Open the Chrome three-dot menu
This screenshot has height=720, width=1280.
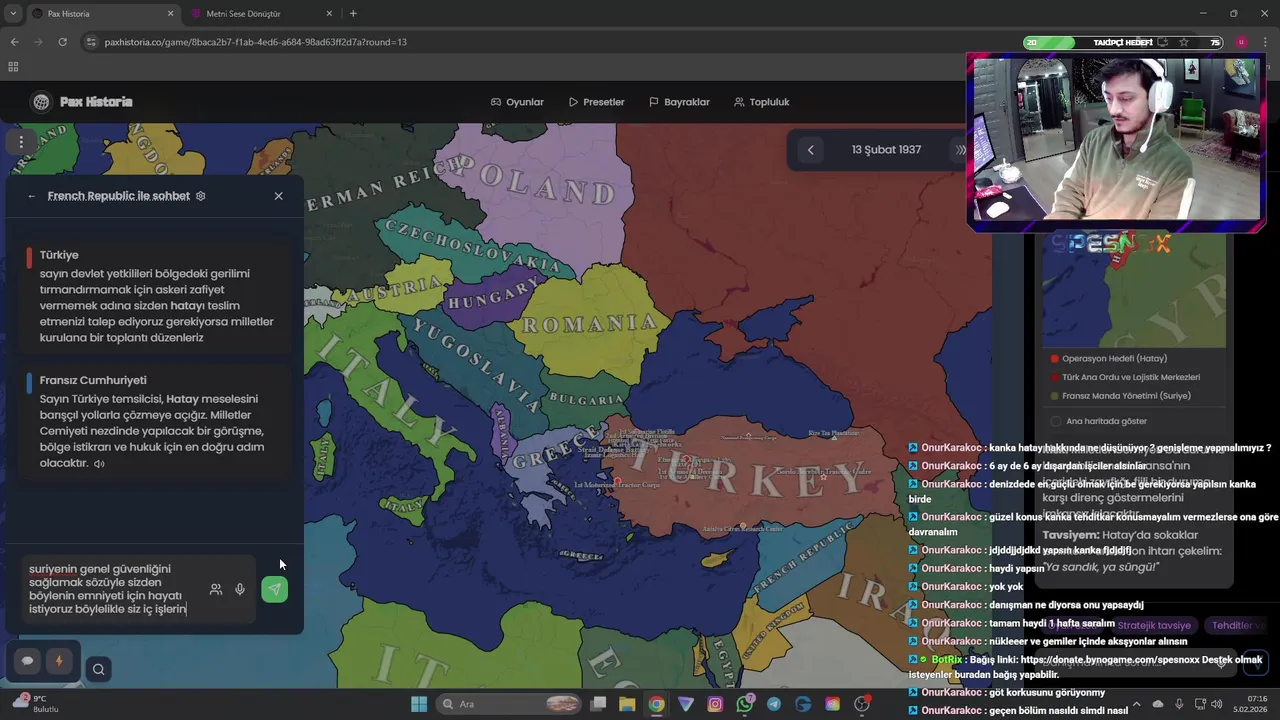point(1265,42)
